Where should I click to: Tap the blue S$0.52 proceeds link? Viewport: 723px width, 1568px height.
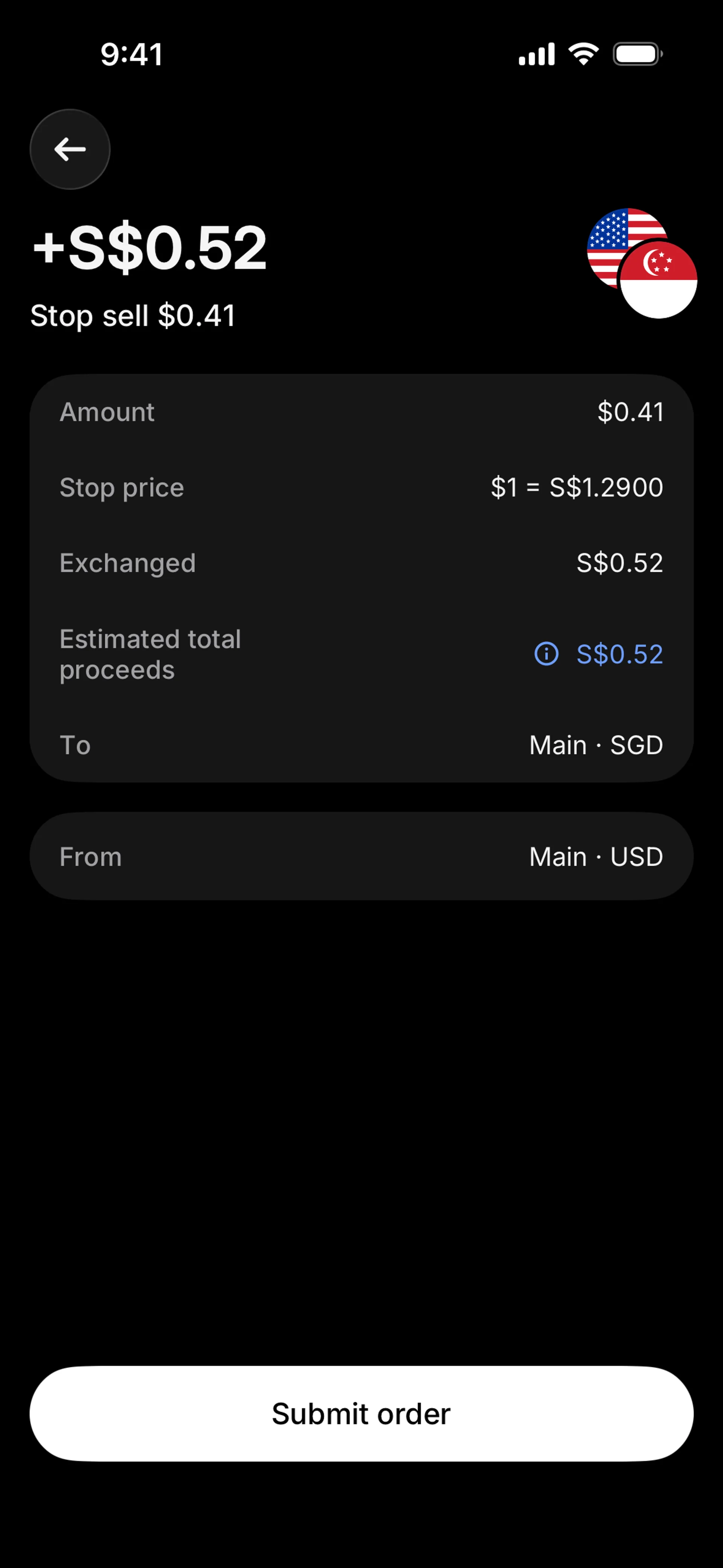point(619,654)
